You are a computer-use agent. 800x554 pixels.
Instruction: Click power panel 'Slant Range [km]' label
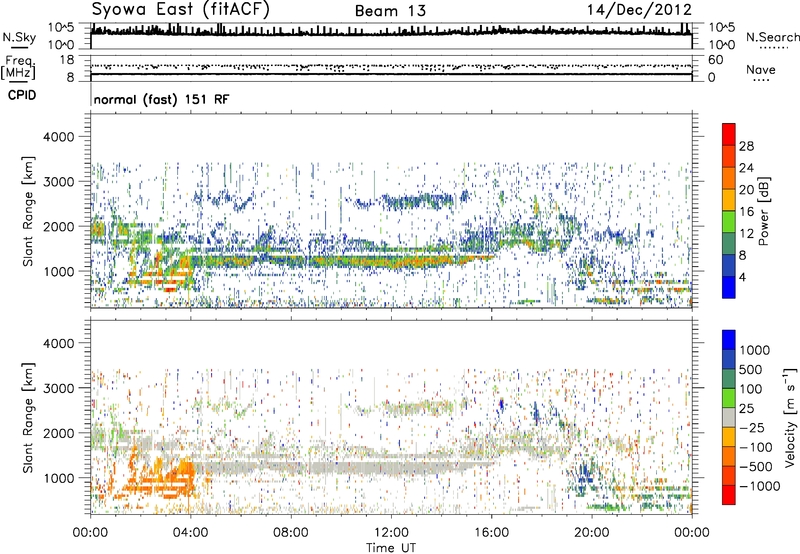point(28,211)
